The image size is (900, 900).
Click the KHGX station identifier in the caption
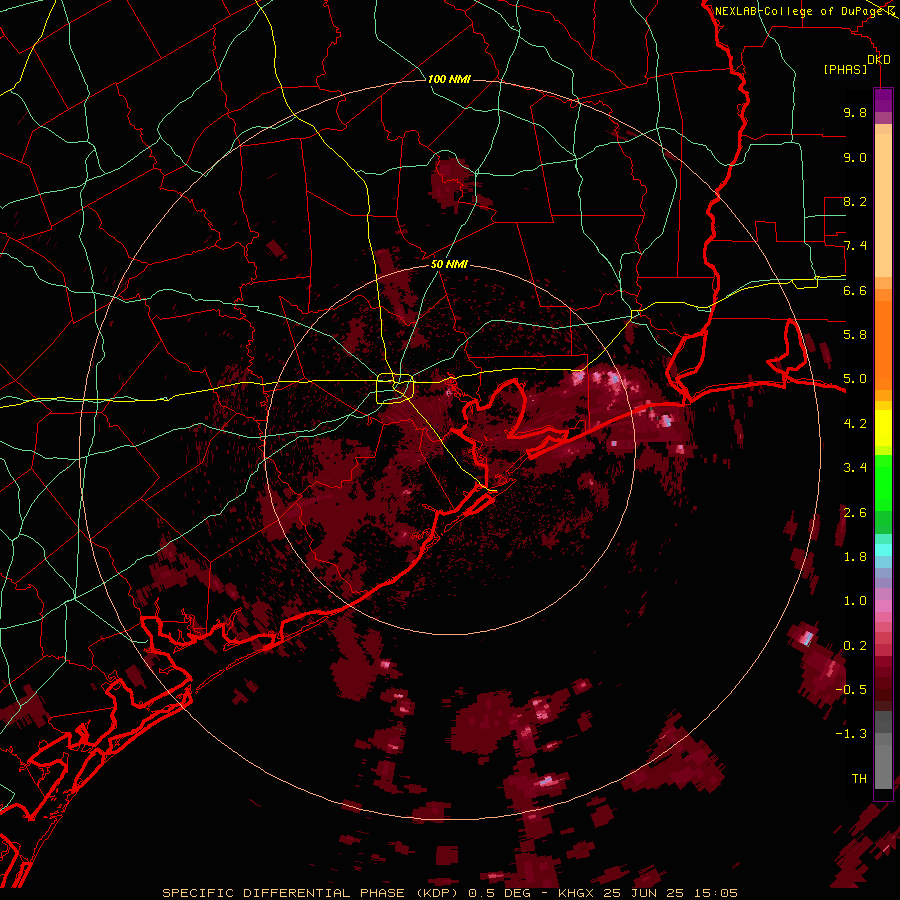tap(577, 893)
